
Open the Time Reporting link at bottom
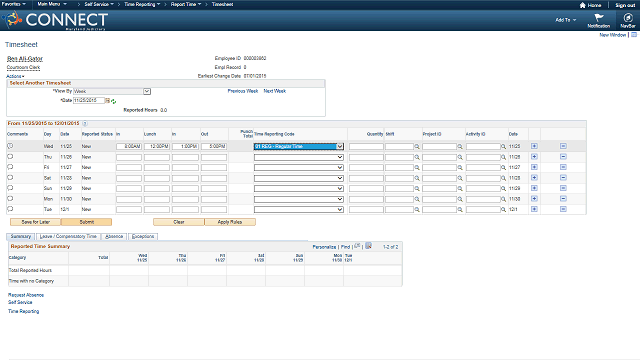point(24,311)
